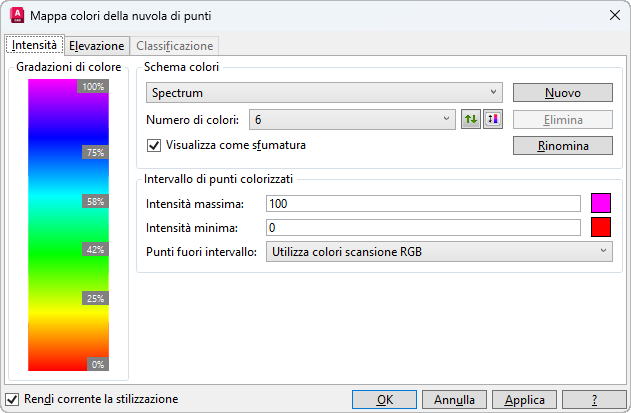Toggle Visualizza come sfumatura checkbox
This screenshot has width=631, height=413.
click(x=154, y=145)
